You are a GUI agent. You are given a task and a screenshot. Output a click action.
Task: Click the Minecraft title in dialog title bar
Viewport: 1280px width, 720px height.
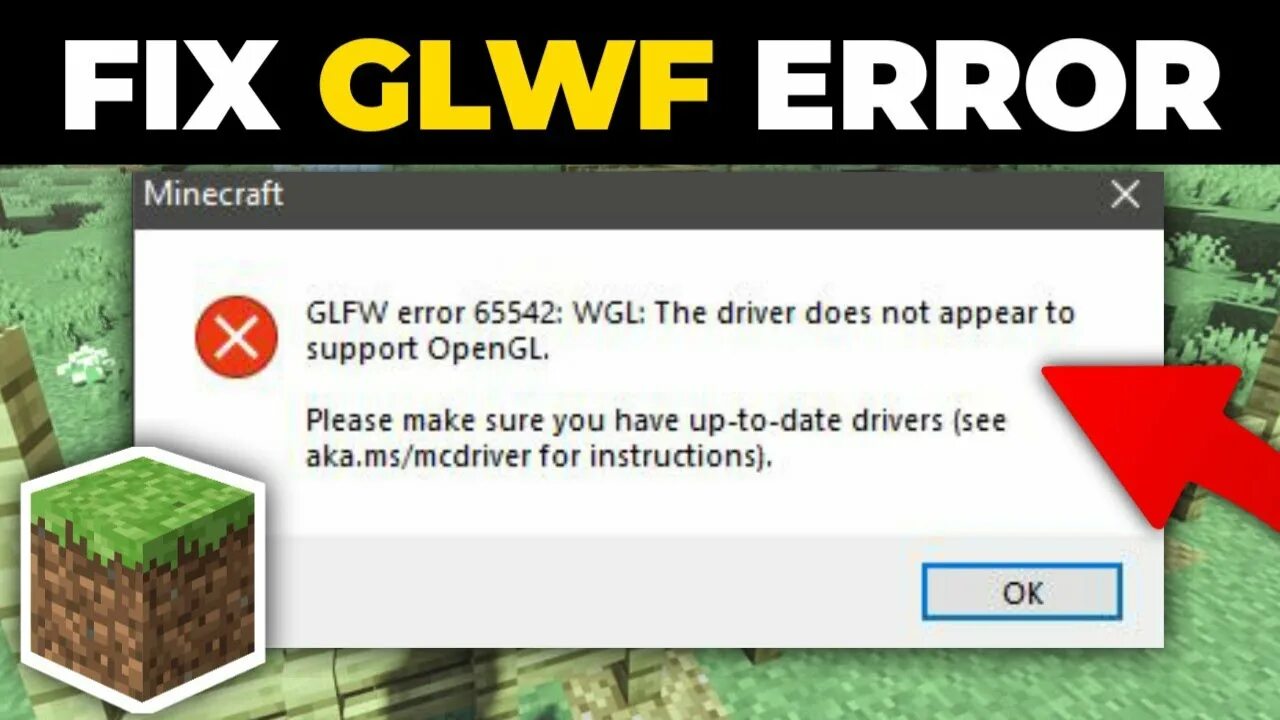pyautogui.click(x=213, y=193)
